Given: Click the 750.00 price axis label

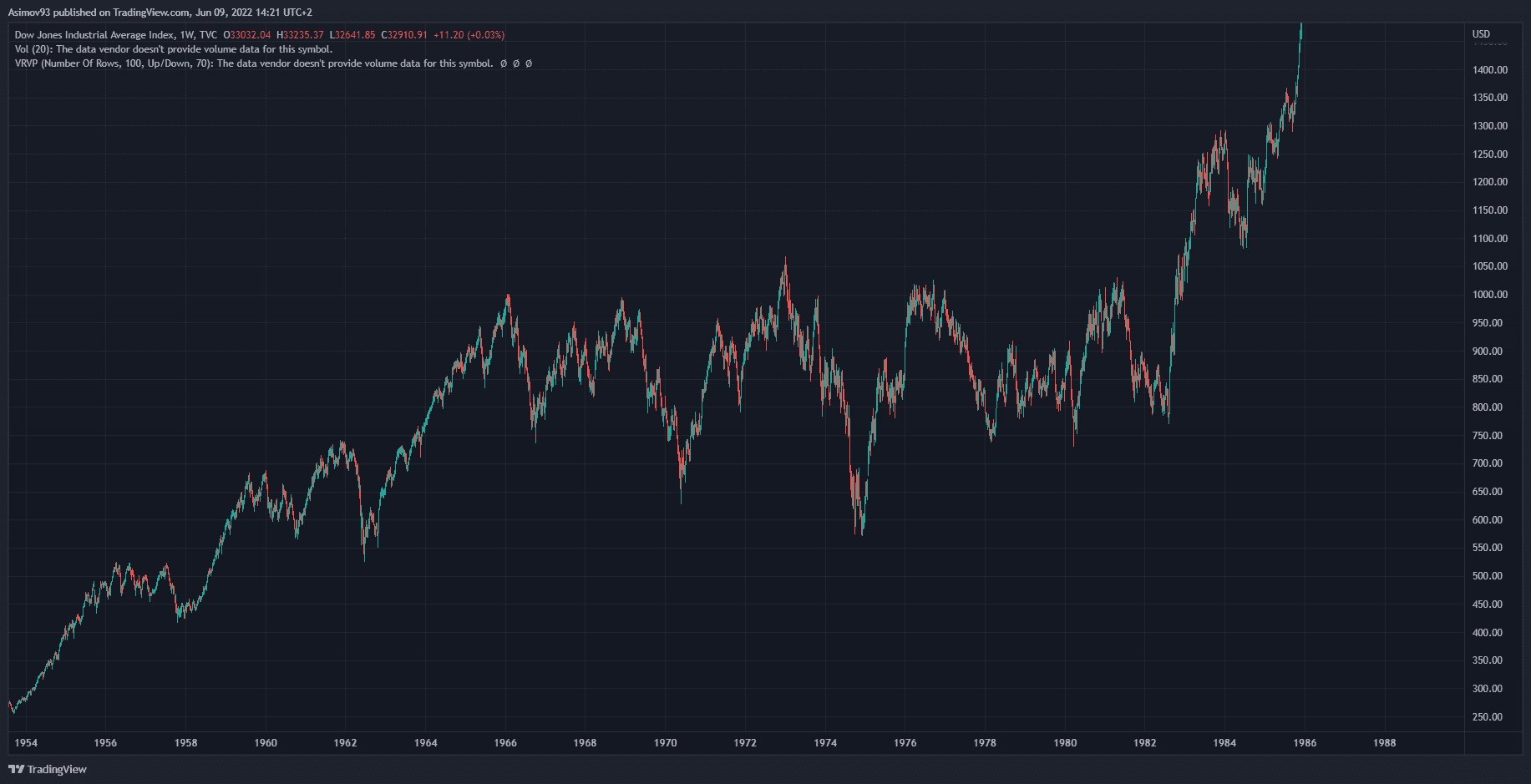Looking at the screenshot, I should (1488, 436).
